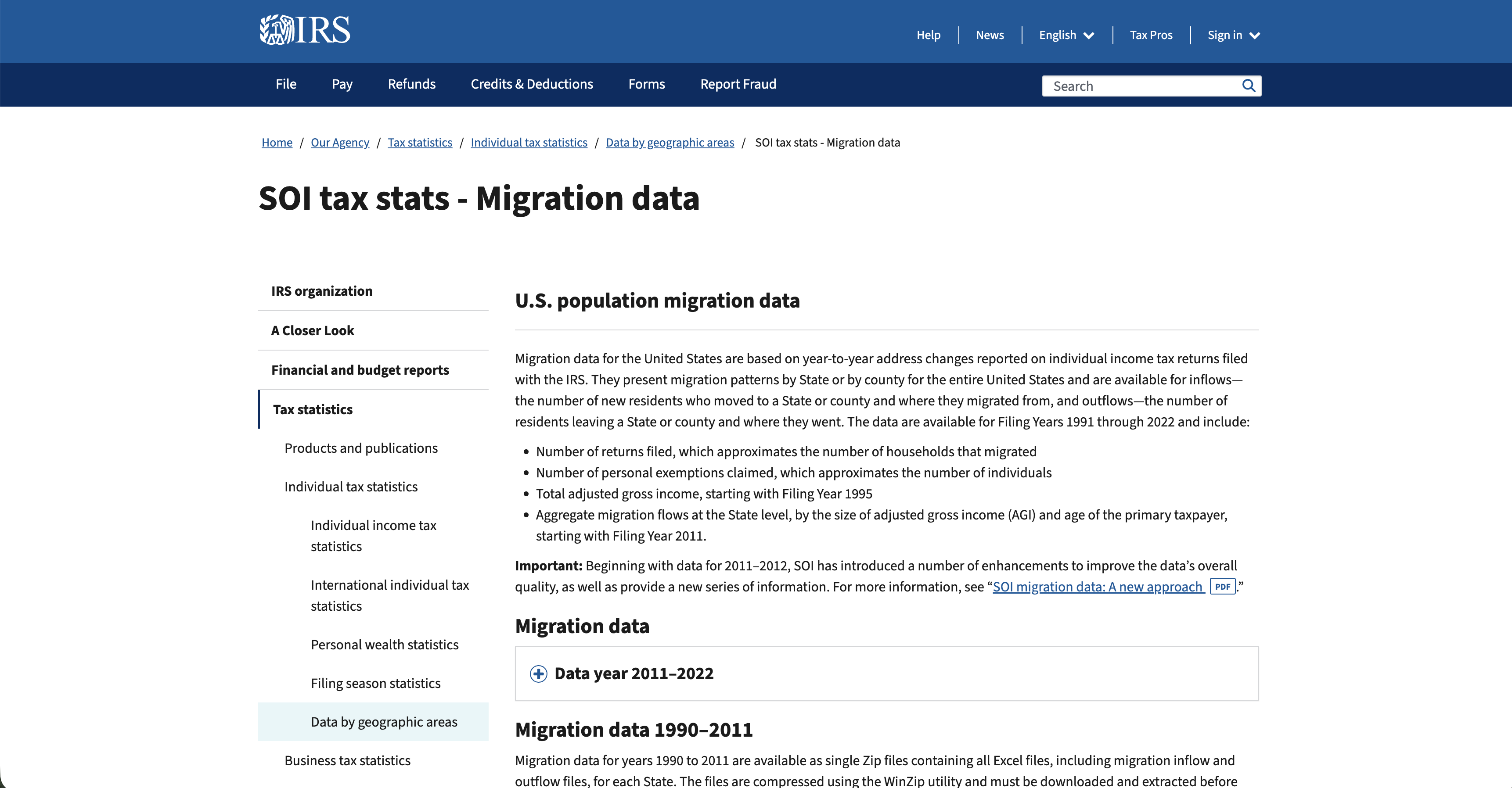The height and width of the screenshot is (788, 1512).
Task: Click the Report Fraud menu item
Action: pyautogui.click(x=738, y=84)
